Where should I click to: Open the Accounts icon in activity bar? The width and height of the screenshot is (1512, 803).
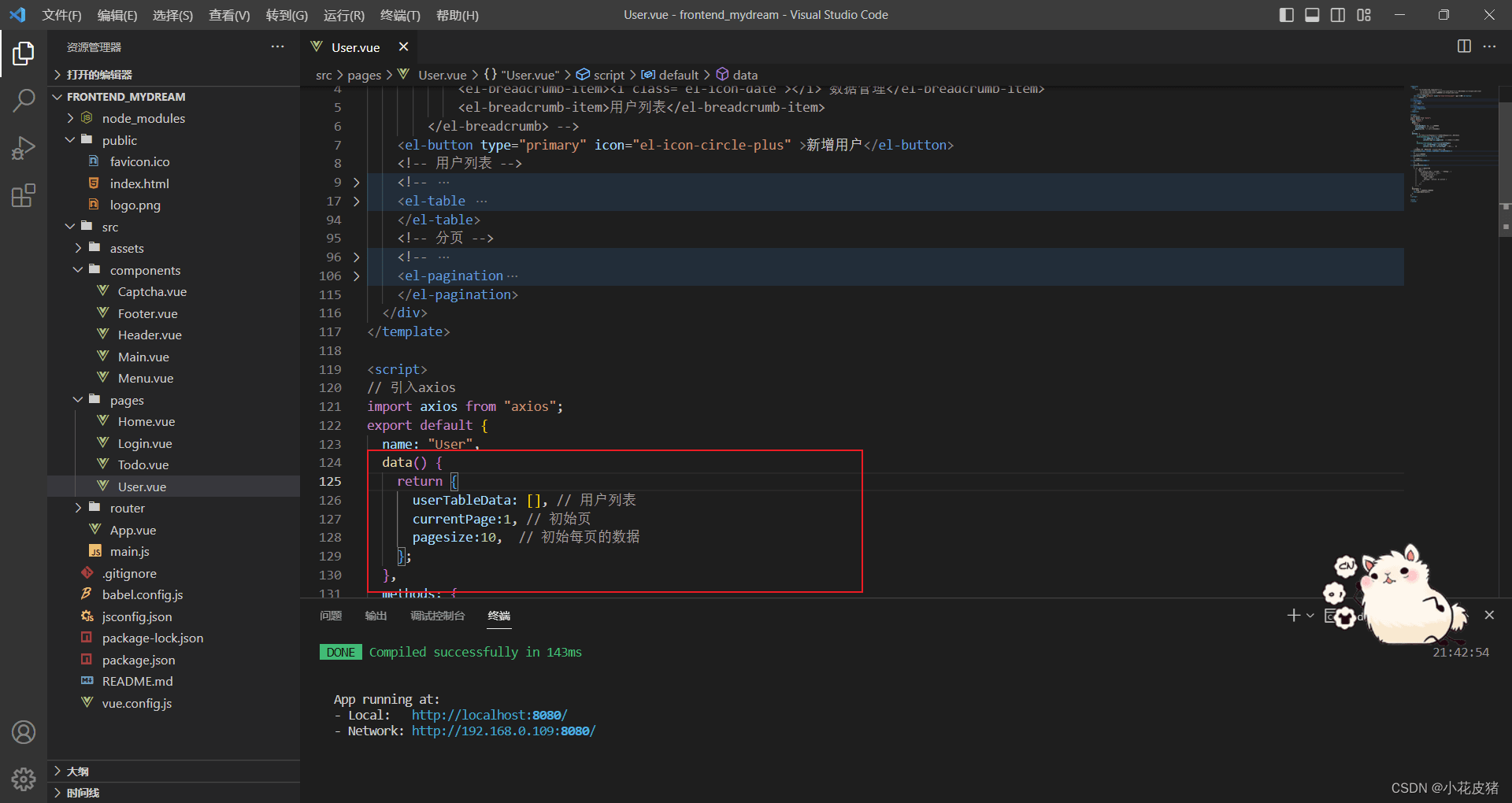coord(24,732)
